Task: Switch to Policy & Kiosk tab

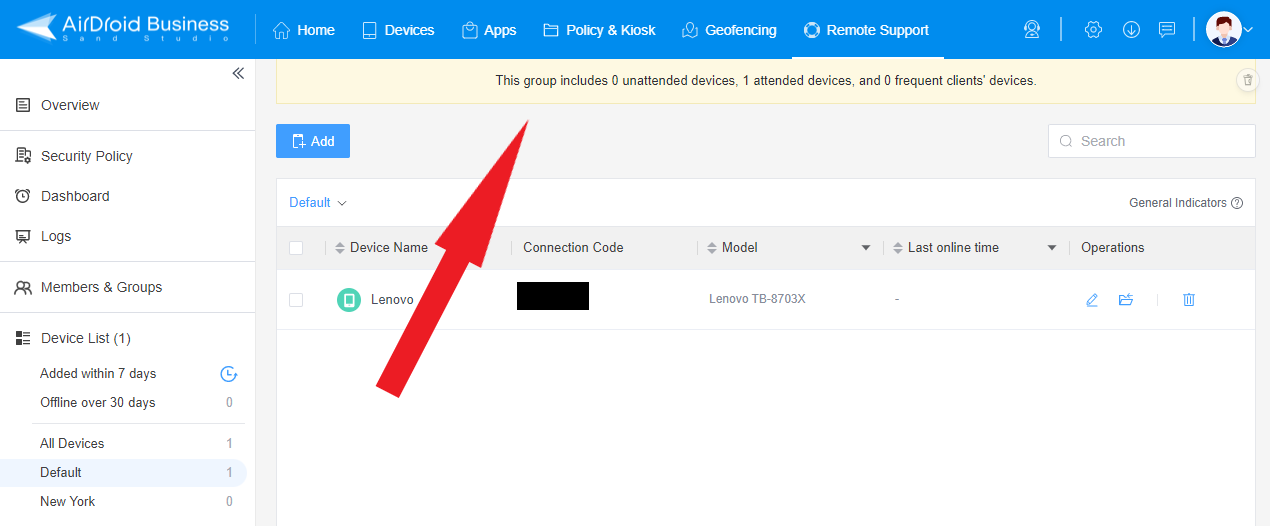Action: tap(599, 30)
